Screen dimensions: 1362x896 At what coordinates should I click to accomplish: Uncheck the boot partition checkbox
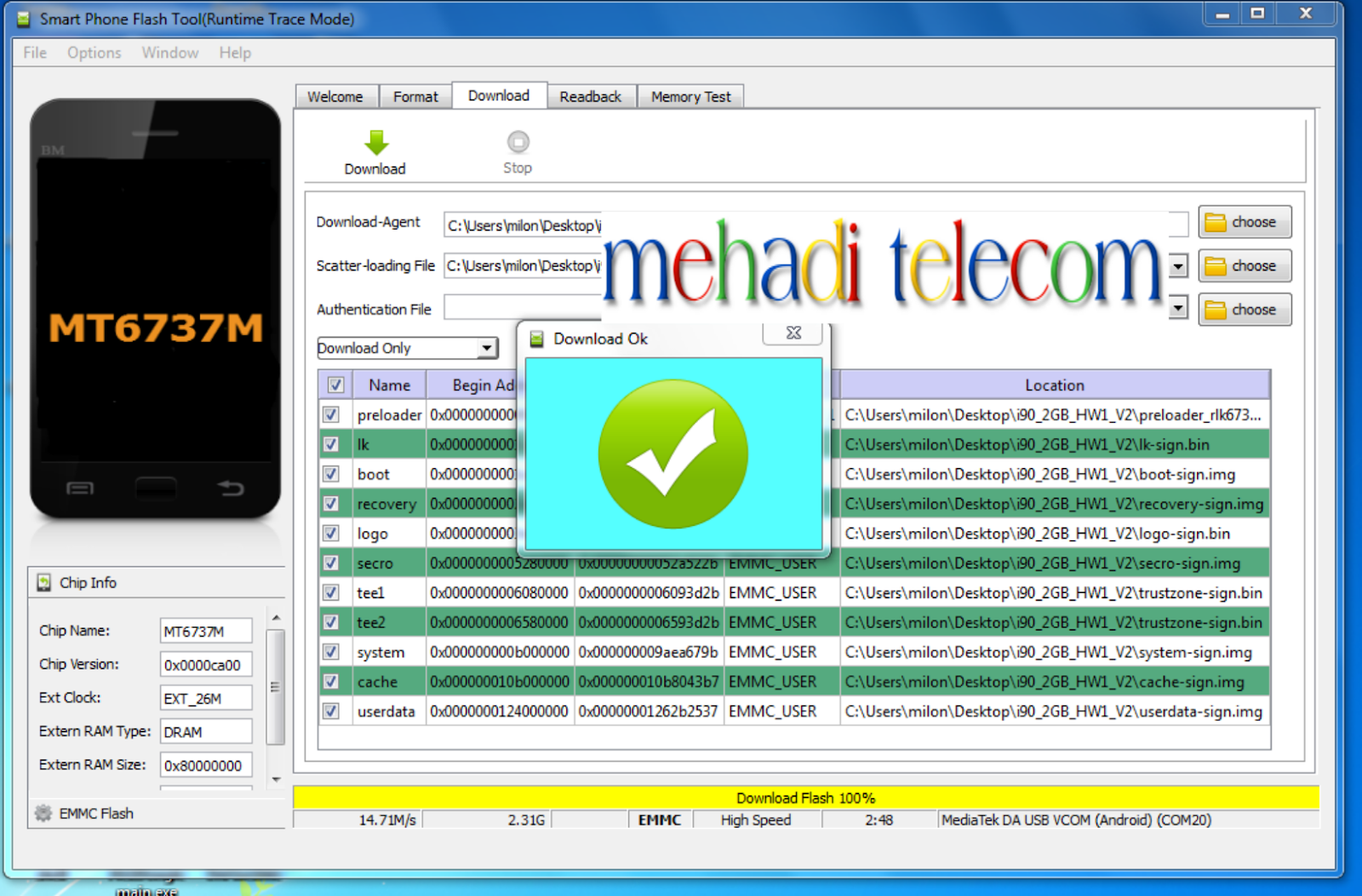point(331,474)
